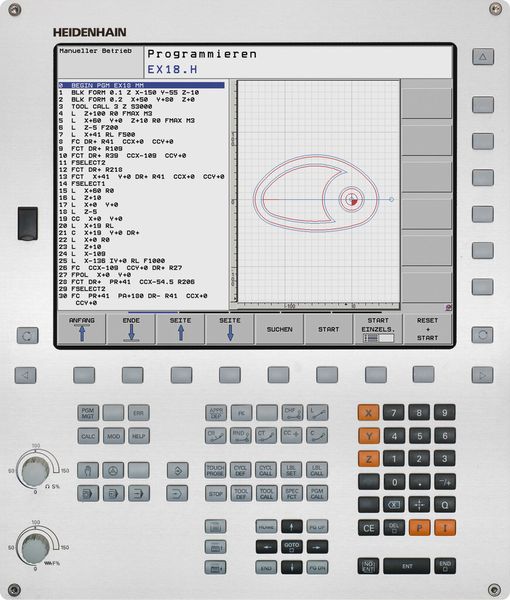
Task: Open the GOTO block jump key
Action: click(x=292, y=546)
